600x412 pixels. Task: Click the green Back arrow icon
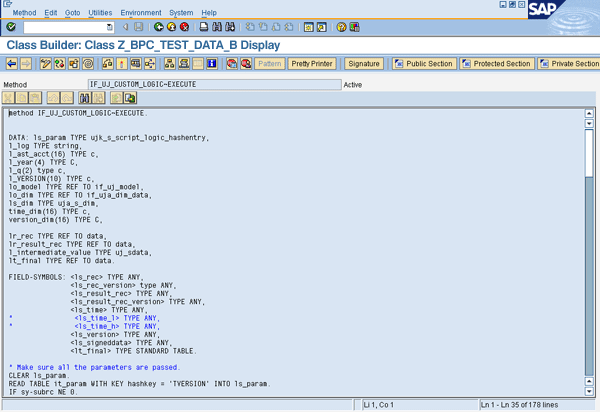(x=158, y=27)
